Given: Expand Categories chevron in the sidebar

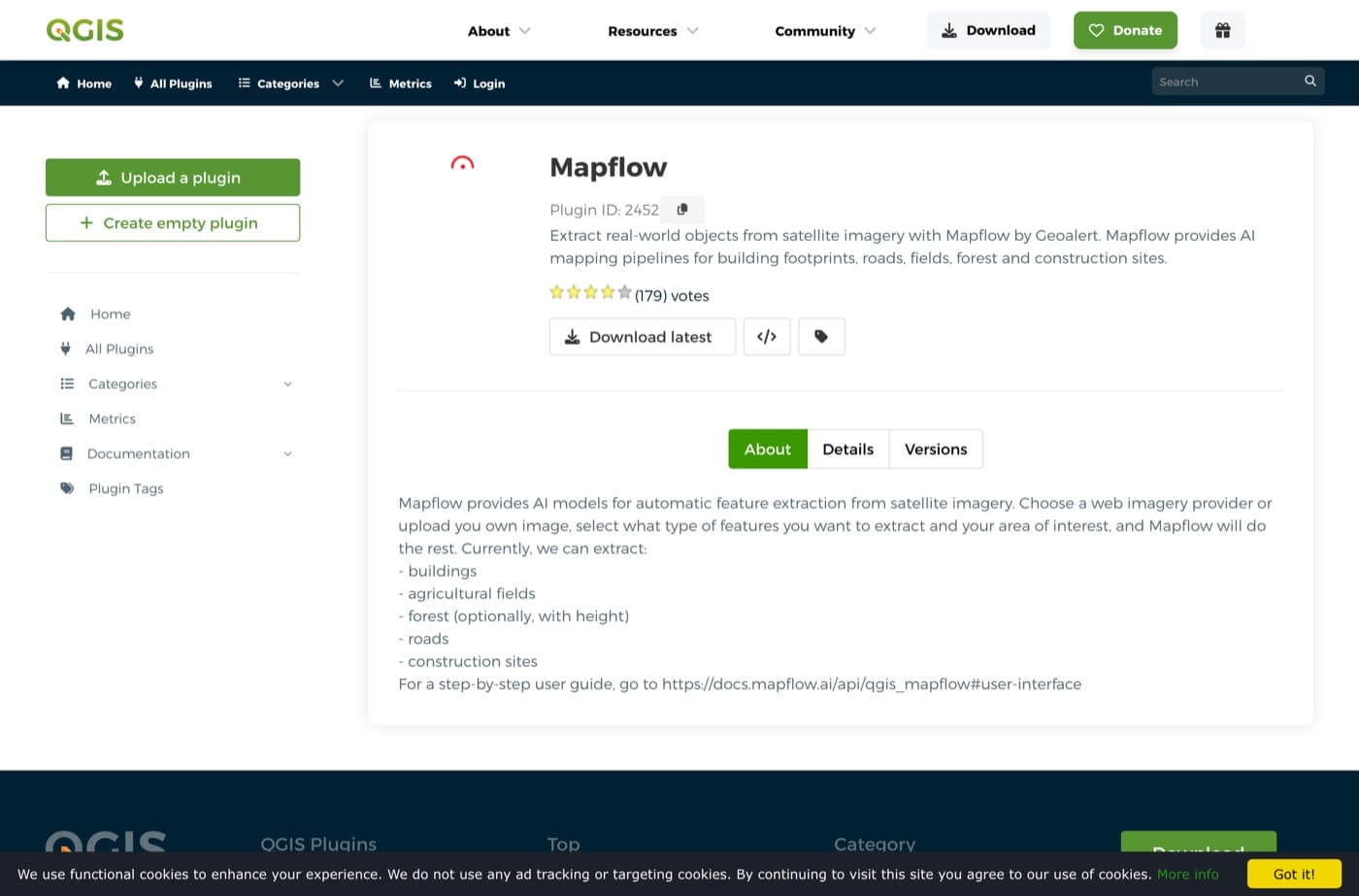Looking at the screenshot, I should coord(287,384).
